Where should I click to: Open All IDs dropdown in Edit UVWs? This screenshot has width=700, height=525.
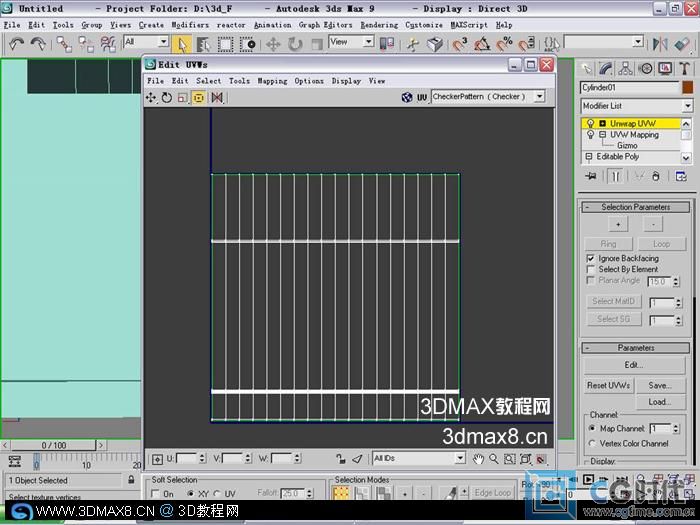(419, 458)
